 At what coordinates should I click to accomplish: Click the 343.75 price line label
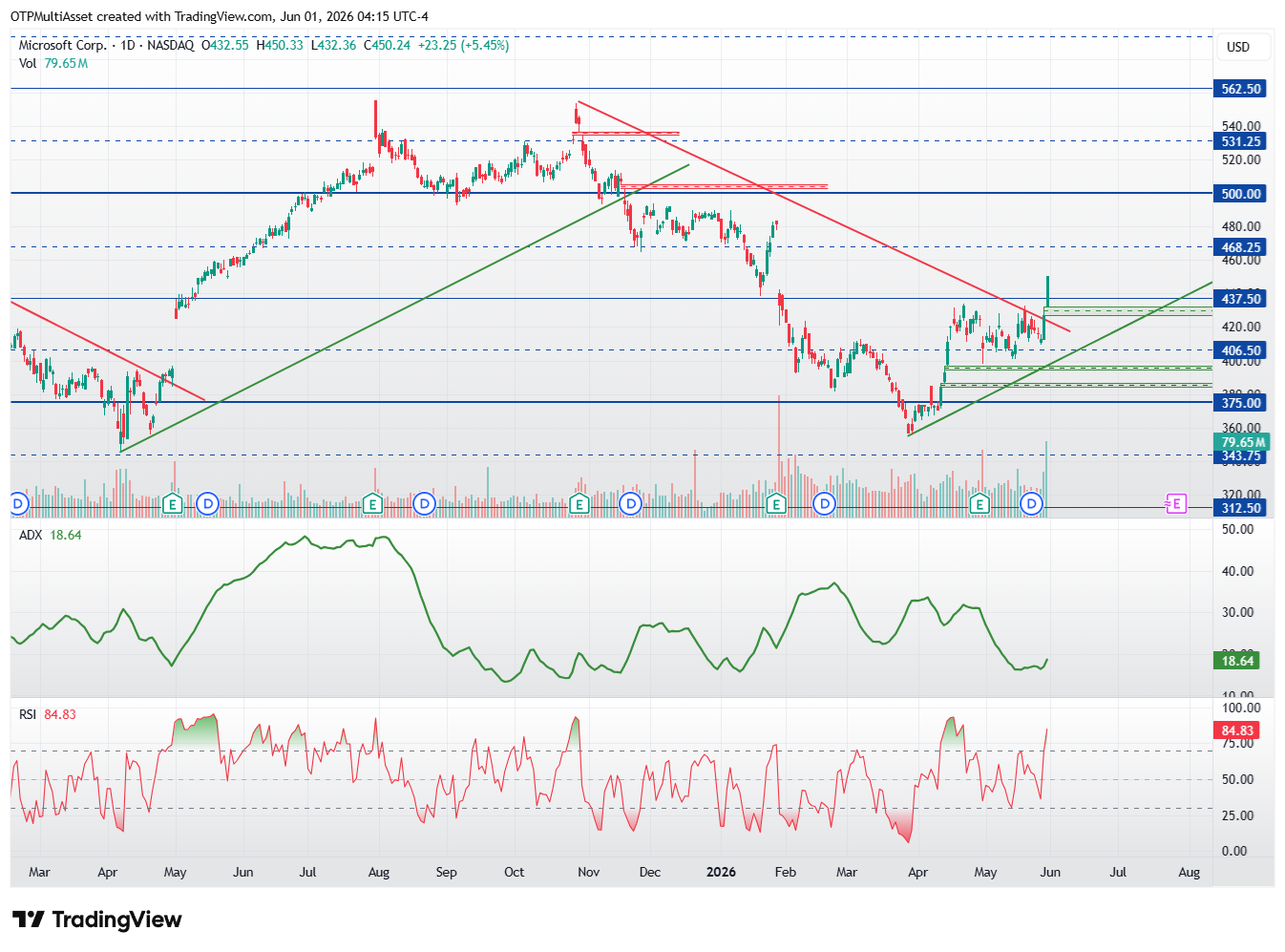[x=1241, y=456]
